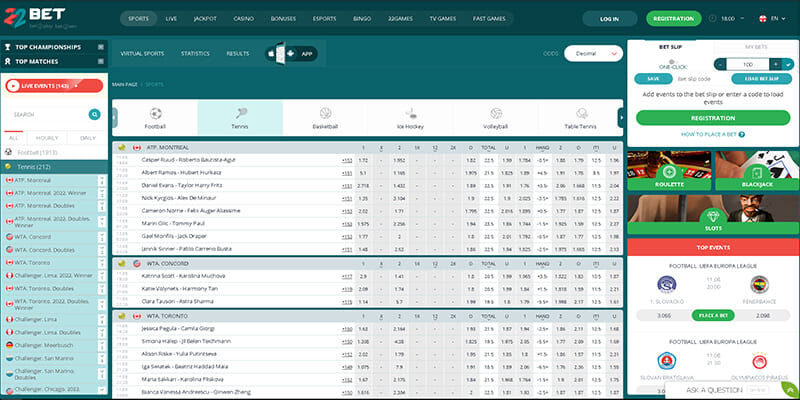Screen dimensions: 800x400
Task: Click the Load Bet Slip button
Action: 761,79
